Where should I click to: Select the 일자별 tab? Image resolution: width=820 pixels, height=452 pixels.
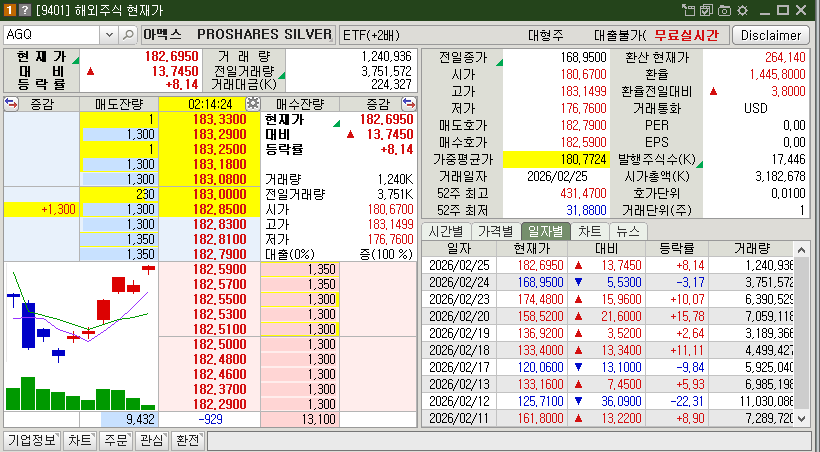[545, 231]
